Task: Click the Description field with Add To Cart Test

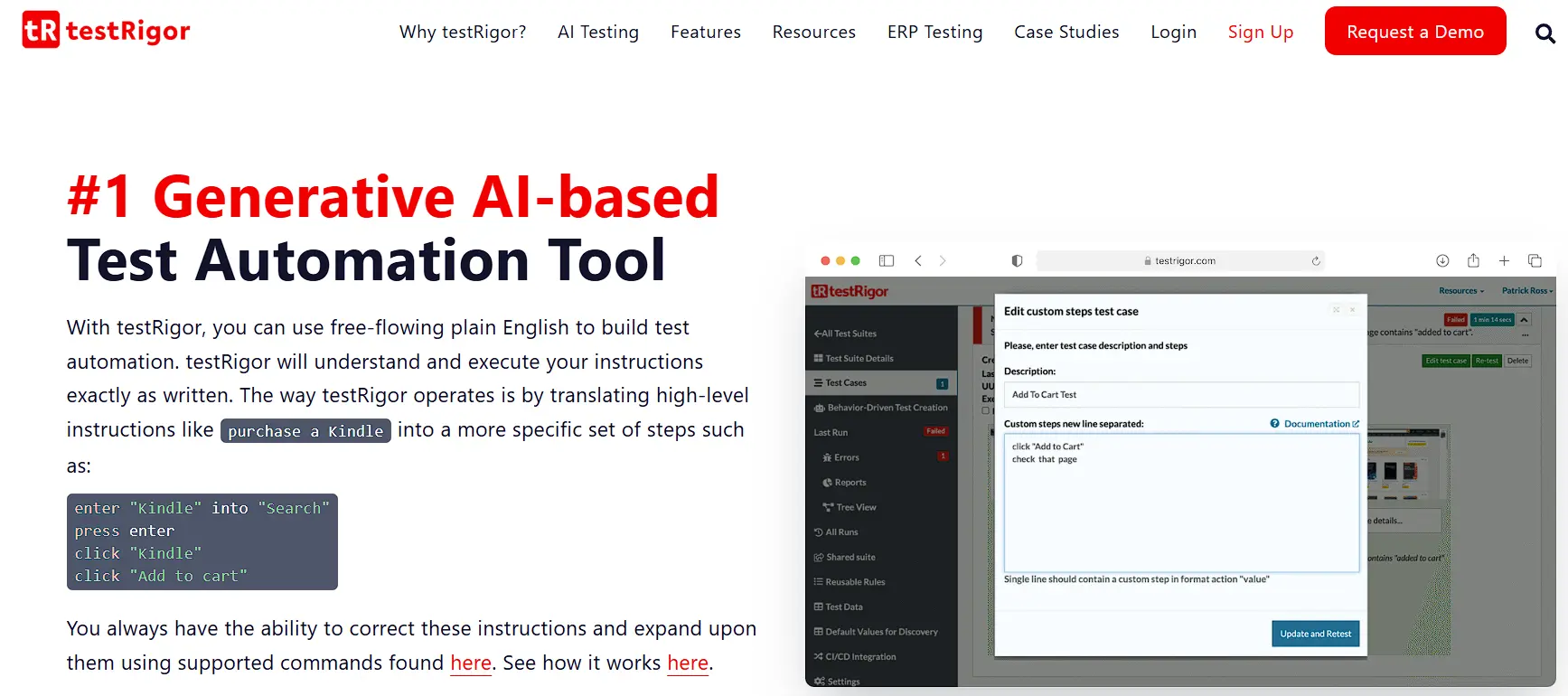Action: click(x=1180, y=395)
